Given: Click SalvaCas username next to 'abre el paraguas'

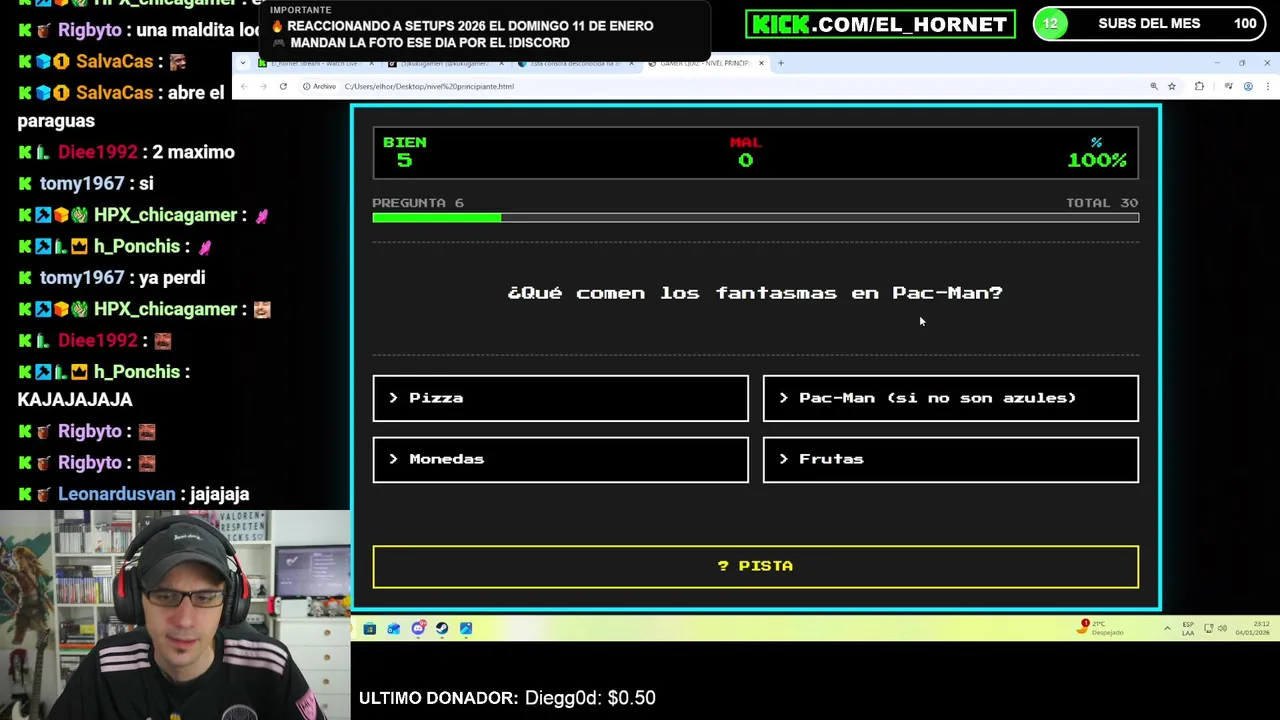Looking at the screenshot, I should click(x=114, y=92).
